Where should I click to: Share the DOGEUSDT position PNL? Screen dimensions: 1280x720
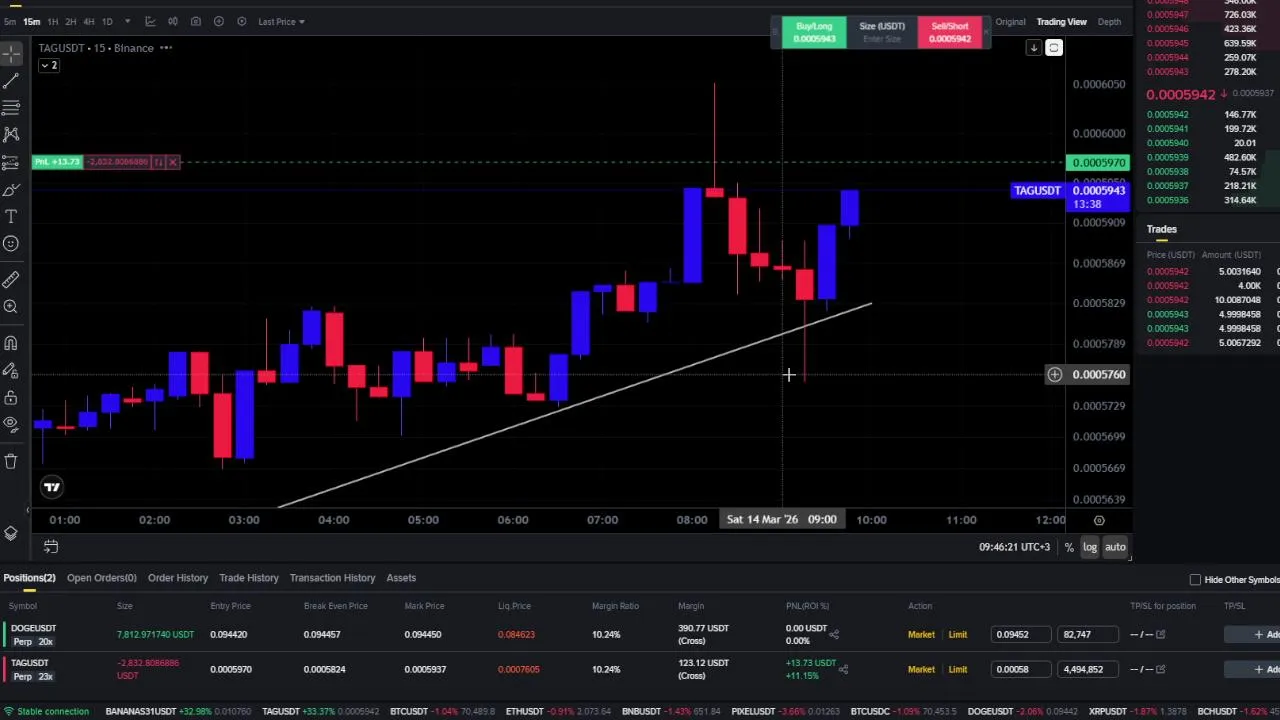(x=833, y=634)
